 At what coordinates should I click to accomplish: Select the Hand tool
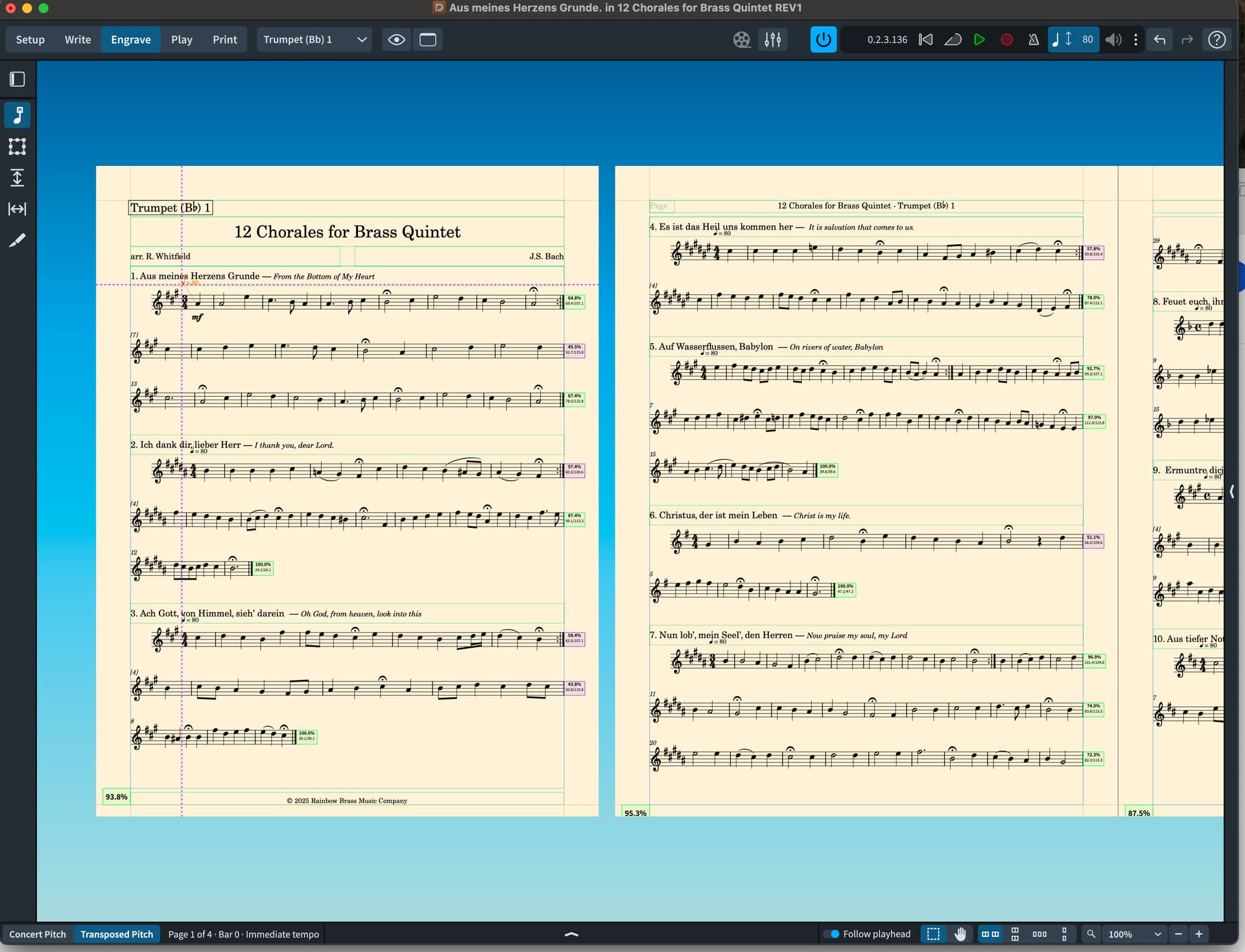coord(960,934)
